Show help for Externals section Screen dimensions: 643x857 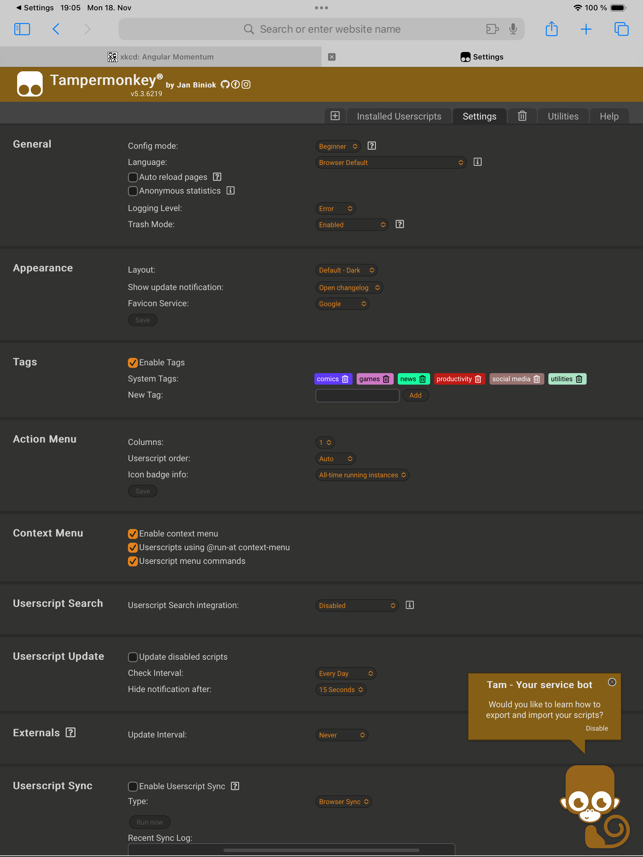pos(71,732)
